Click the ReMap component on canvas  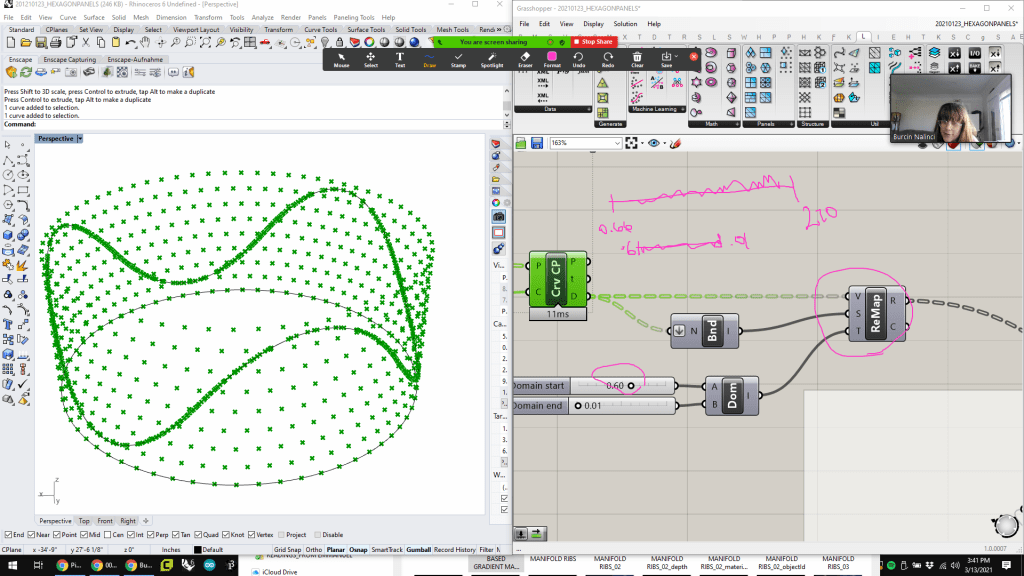(x=876, y=312)
